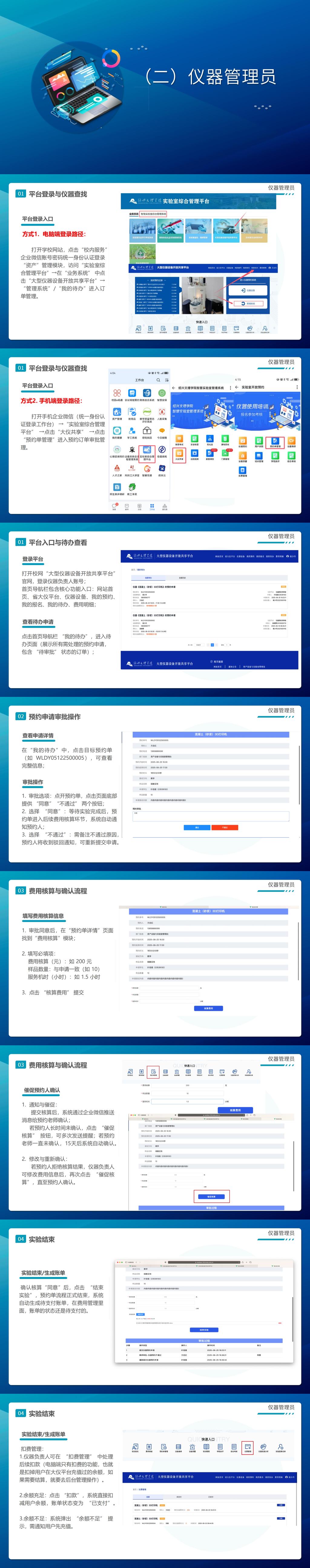The image size is (310, 1568).
Task: Tap the 耐用品 app icon
Action: point(132,413)
